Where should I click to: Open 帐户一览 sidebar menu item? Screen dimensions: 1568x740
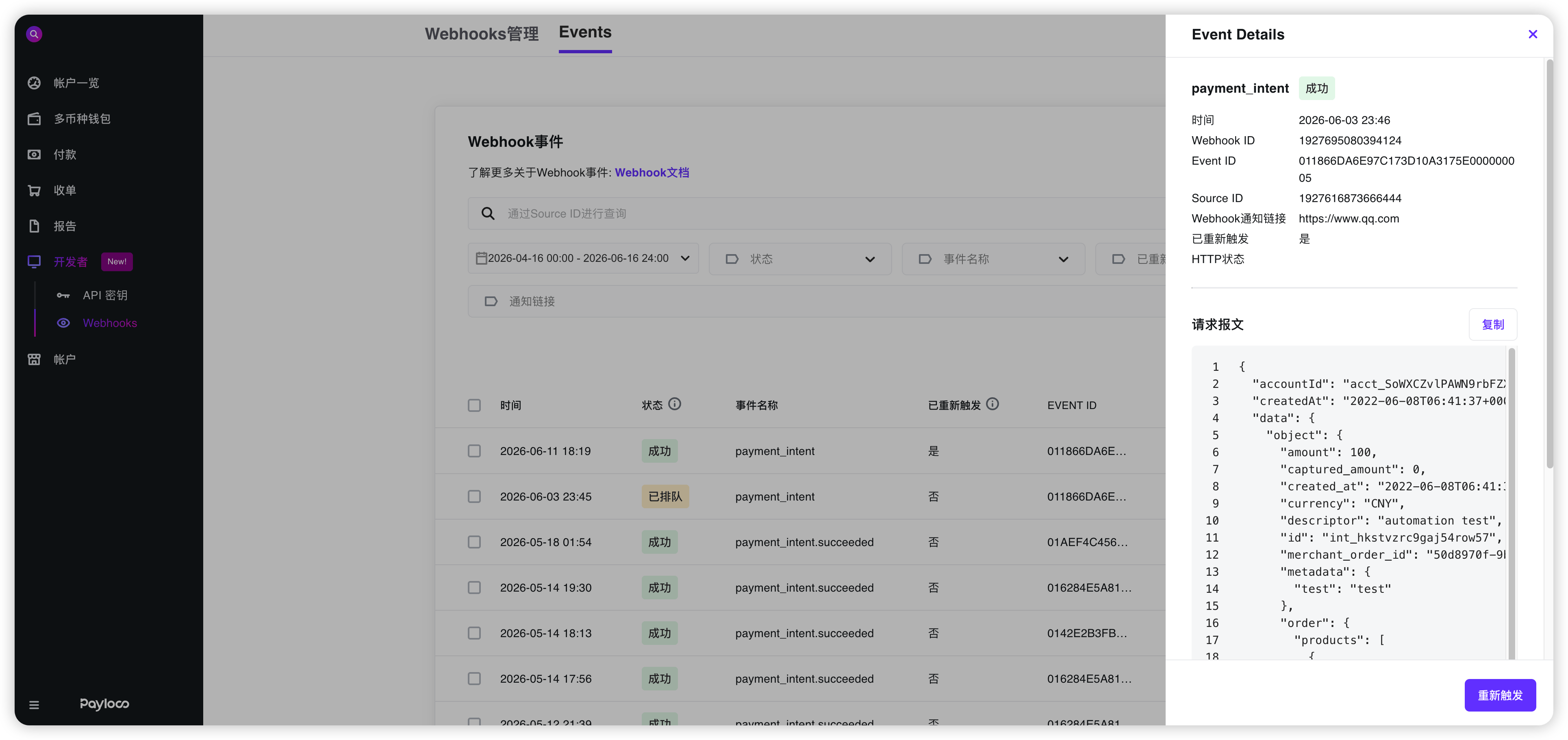point(76,83)
